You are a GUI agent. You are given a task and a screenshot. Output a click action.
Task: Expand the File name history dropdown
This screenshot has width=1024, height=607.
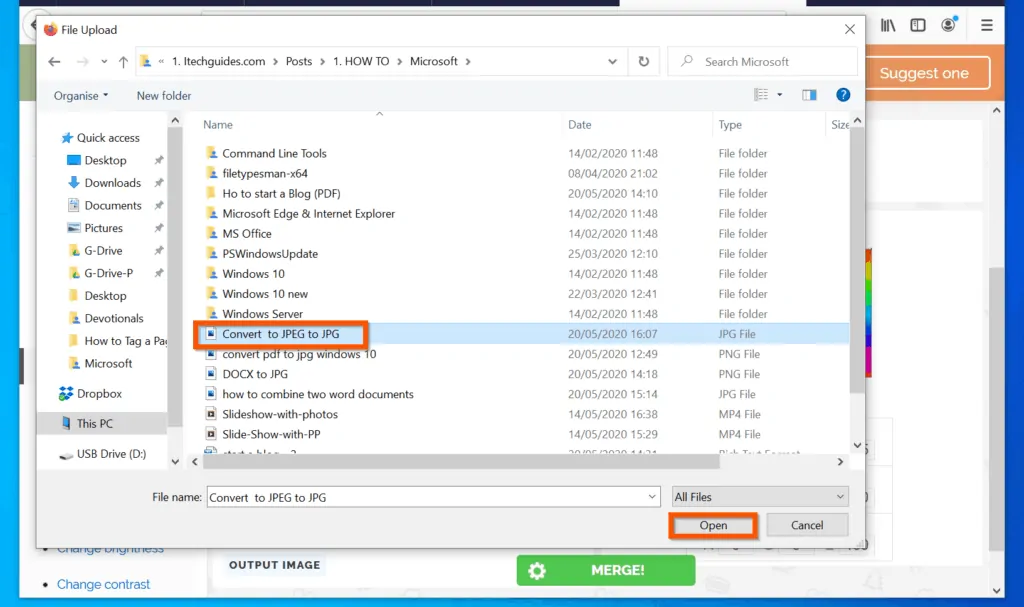point(652,497)
